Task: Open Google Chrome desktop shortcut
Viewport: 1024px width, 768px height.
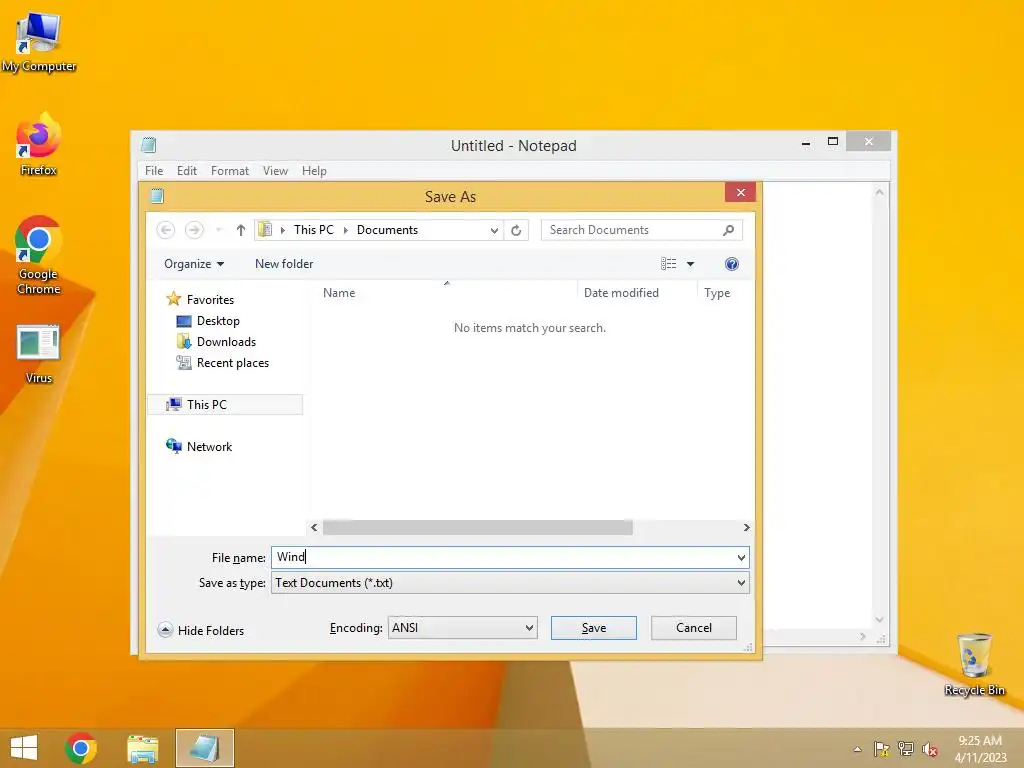Action: pos(39,255)
